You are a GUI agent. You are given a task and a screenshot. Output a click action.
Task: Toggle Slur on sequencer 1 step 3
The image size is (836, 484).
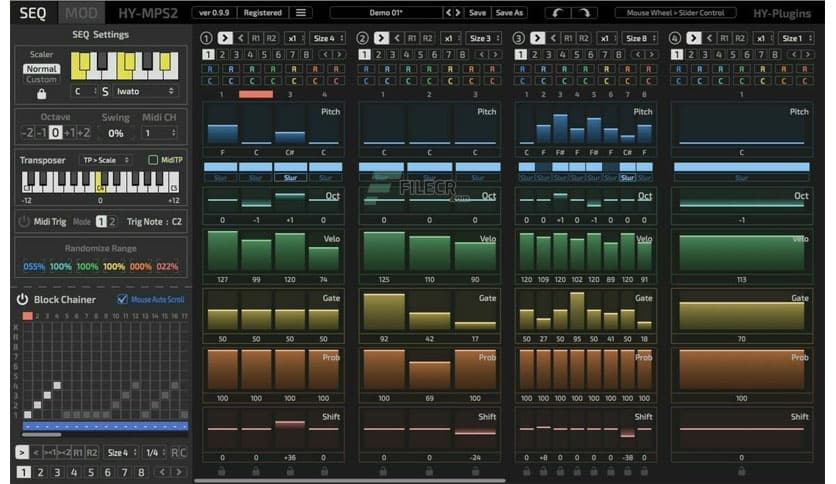(x=290, y=178)
